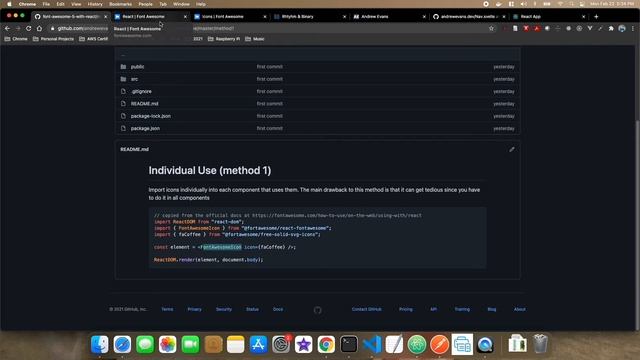This screenshot has height=360, width=640.
Task: Bookmark this page with the star icon
Action: (491, 28)
